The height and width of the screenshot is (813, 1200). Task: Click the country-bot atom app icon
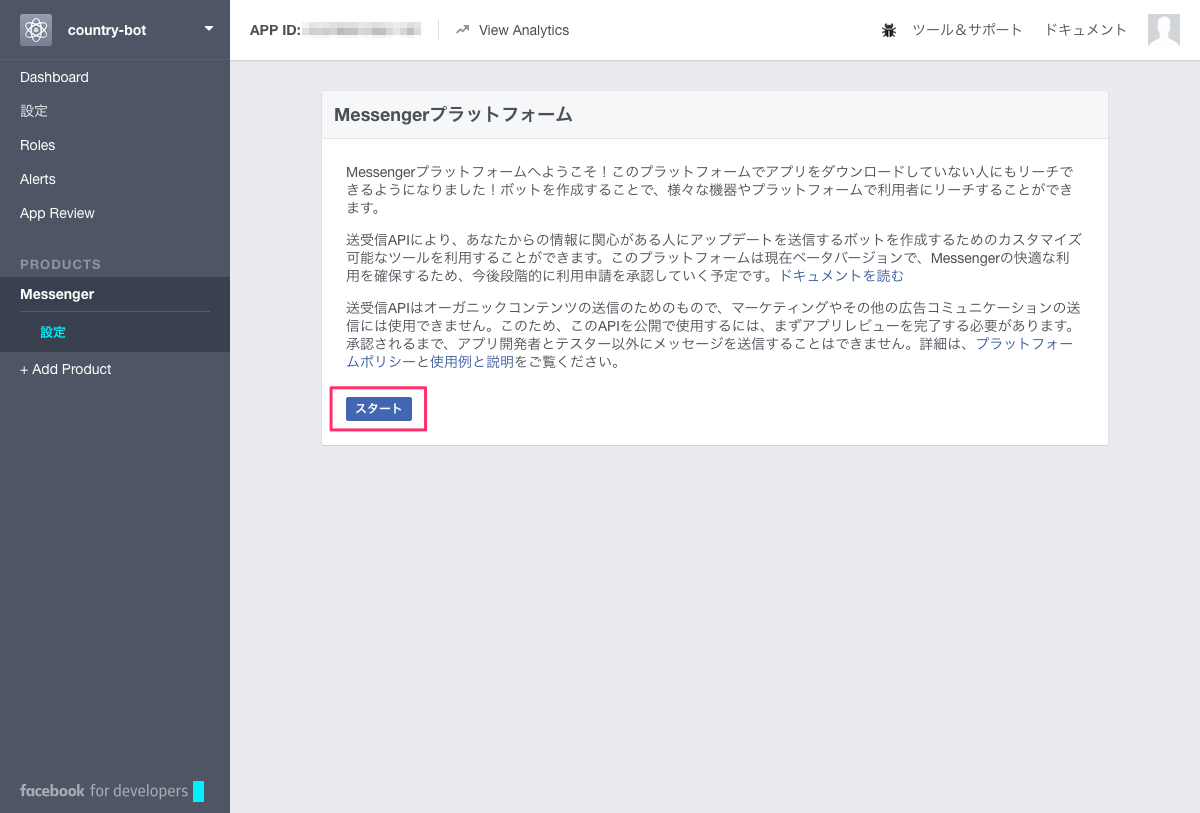click(x=36, y=30)
